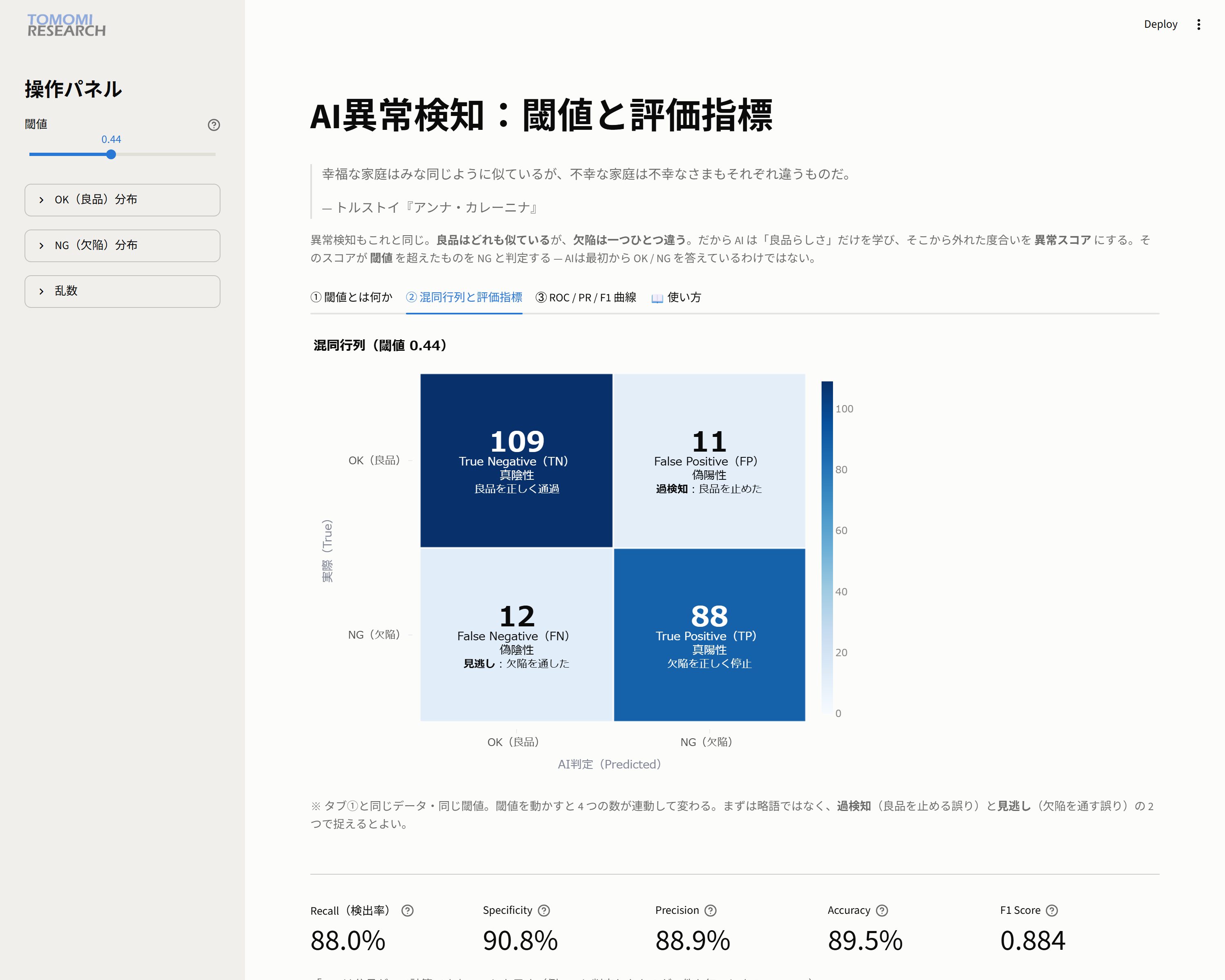Viewport: 1225px width, 980px height.
Task: Open the 使い方 tab
Action: [x=676, y=297]
